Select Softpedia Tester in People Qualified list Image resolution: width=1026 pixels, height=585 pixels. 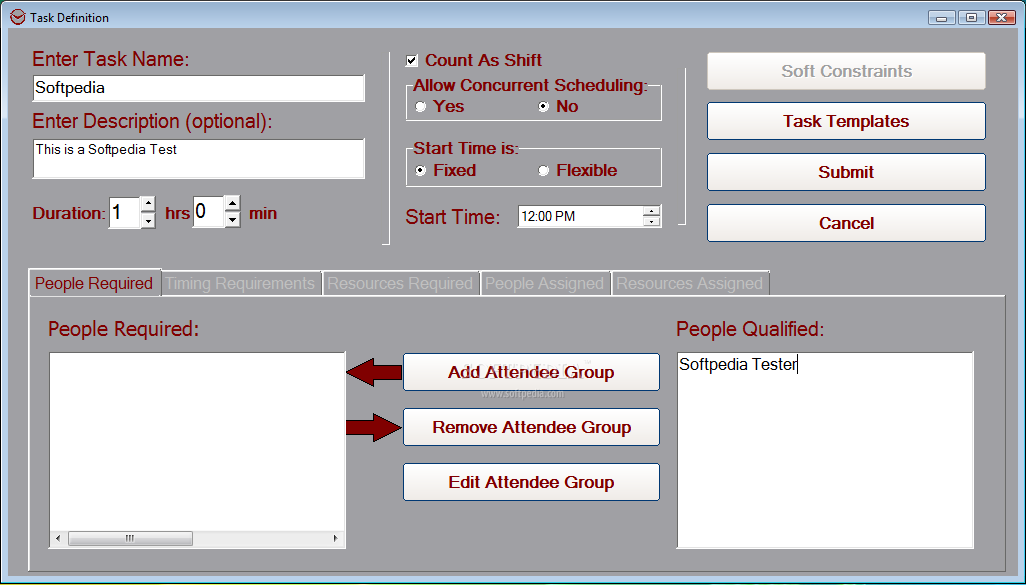(738, 365)
